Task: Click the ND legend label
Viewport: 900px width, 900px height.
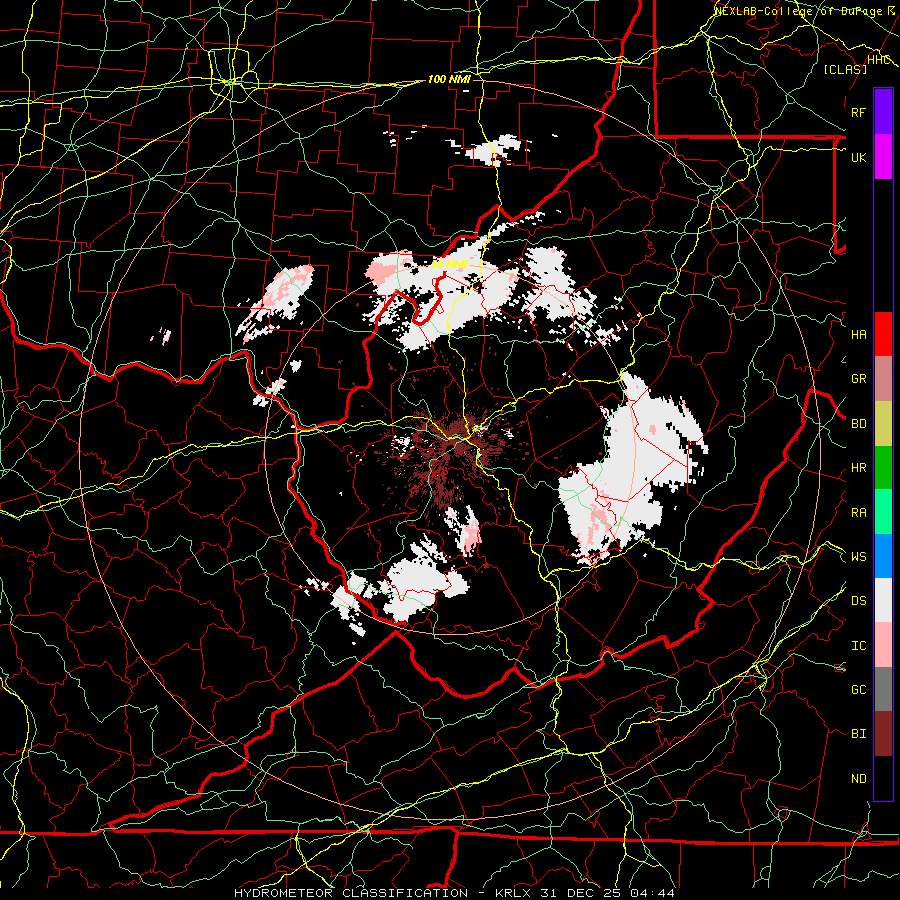Action: 858,779
